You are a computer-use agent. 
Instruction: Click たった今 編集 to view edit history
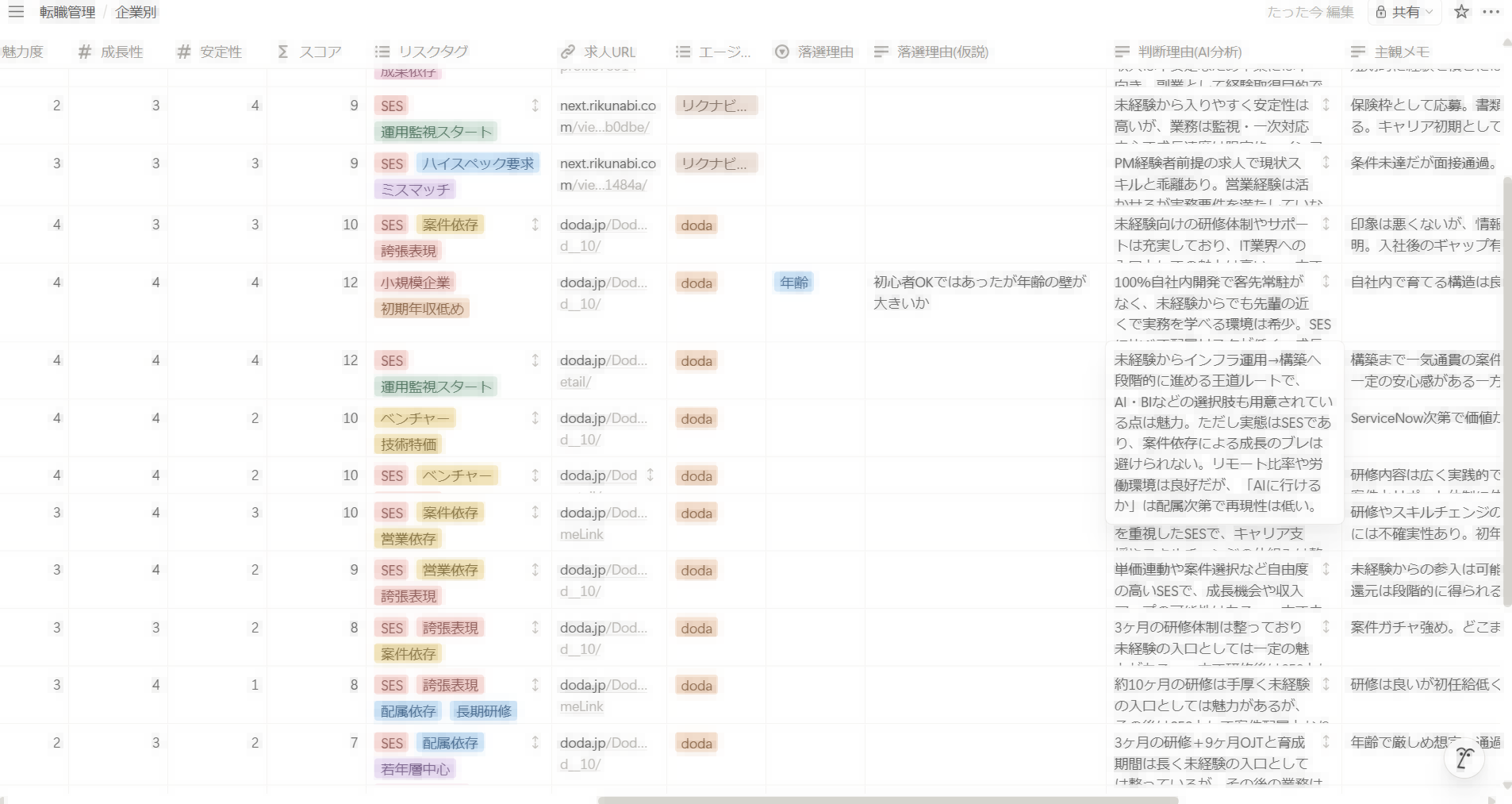point(1311,11)
